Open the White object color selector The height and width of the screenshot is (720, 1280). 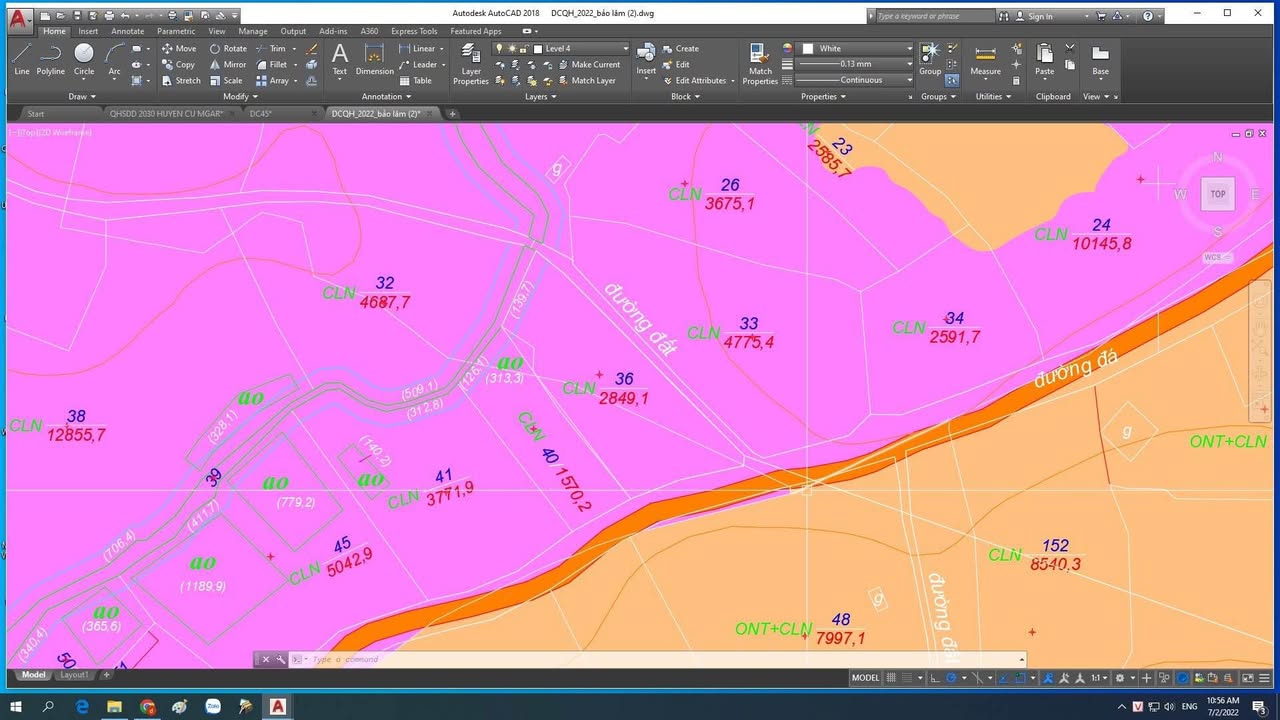(x=860, y=48)
